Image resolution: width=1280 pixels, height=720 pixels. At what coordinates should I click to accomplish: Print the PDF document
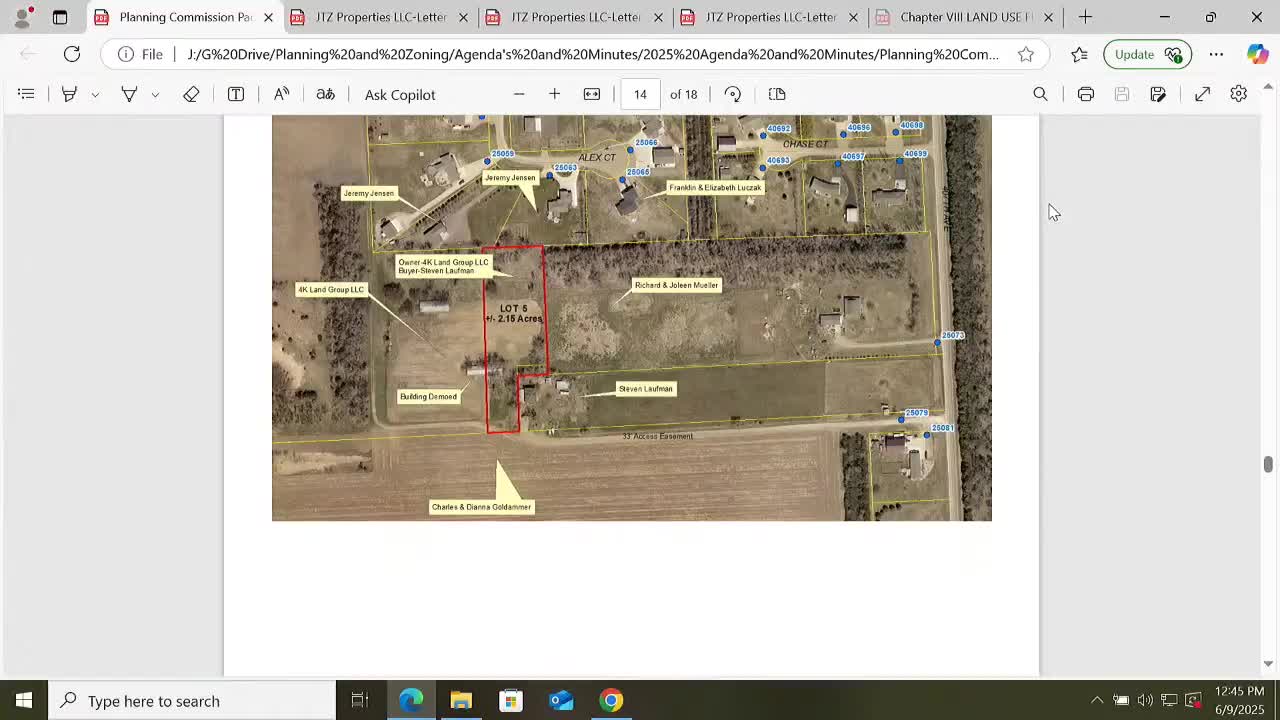click(1085, 94)
